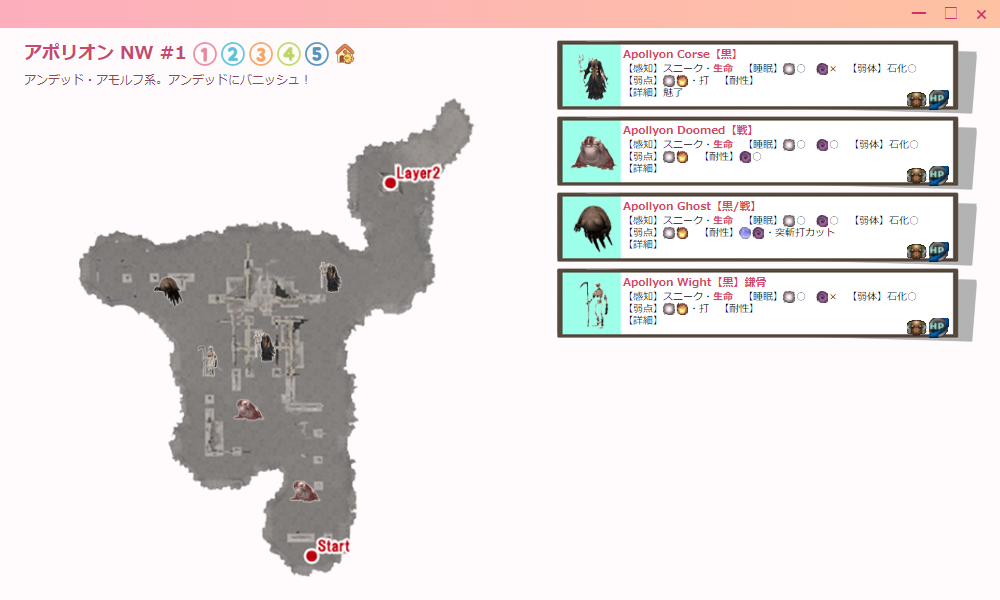The width and height of the screenshot is (1000, 600).
Task: Click the home house icon
Action: click(x=345, y=54)
